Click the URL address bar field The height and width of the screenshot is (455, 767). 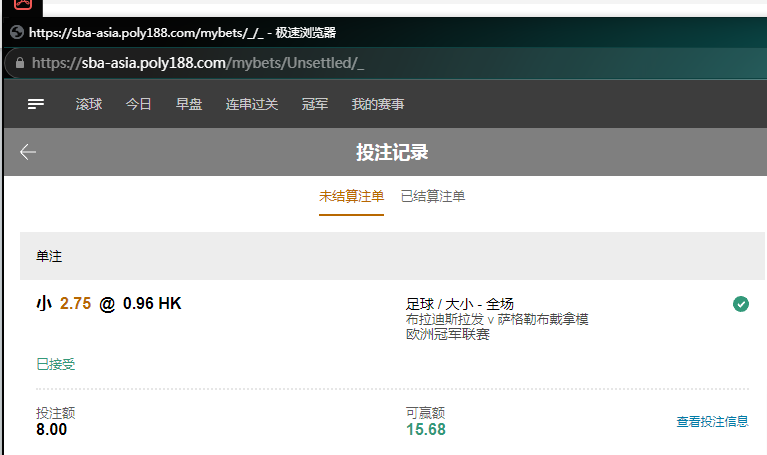[300, 63]
